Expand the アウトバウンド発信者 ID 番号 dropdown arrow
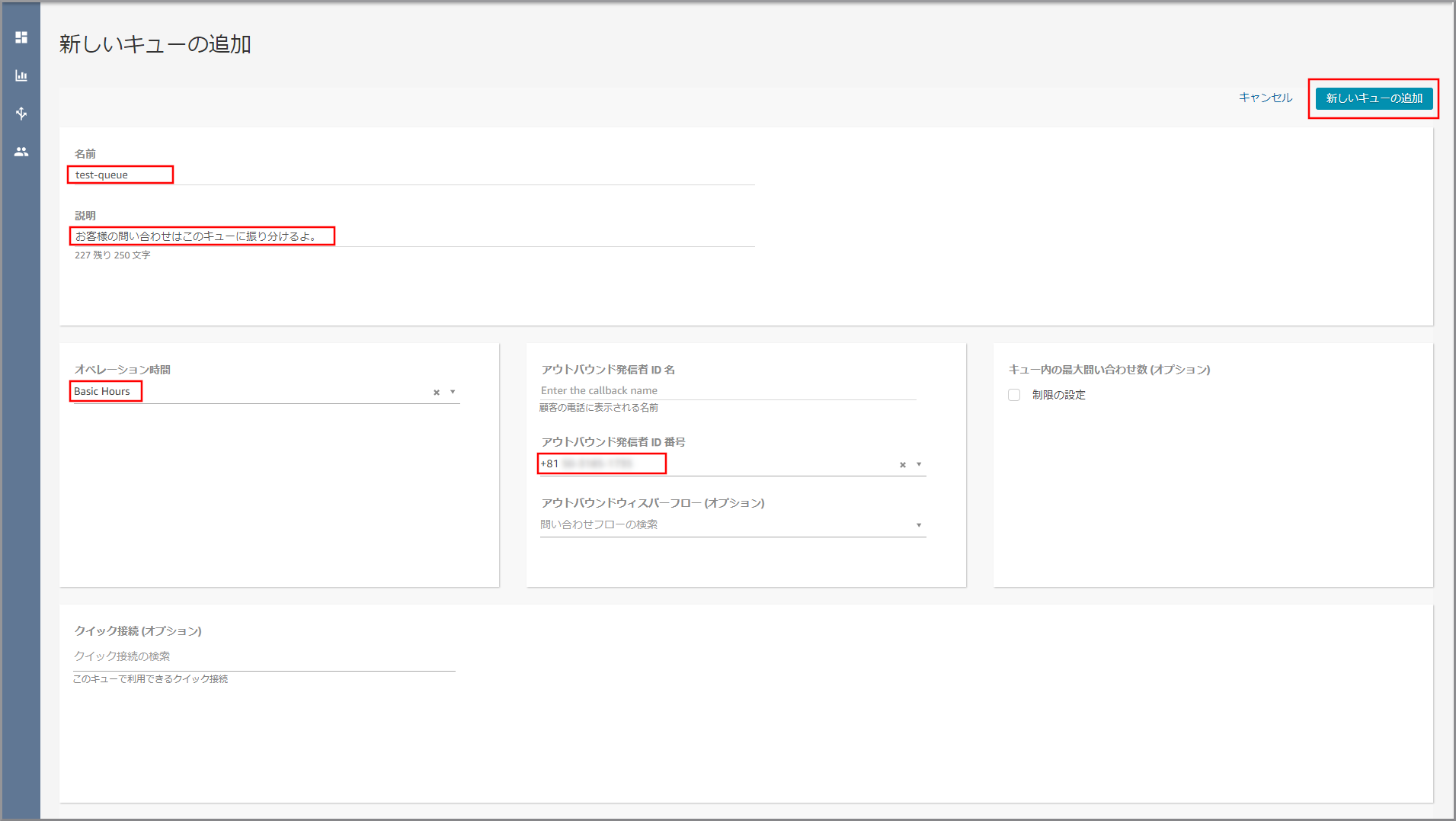The height and width of the screenshot is (821, 1456). pos(919,464)
